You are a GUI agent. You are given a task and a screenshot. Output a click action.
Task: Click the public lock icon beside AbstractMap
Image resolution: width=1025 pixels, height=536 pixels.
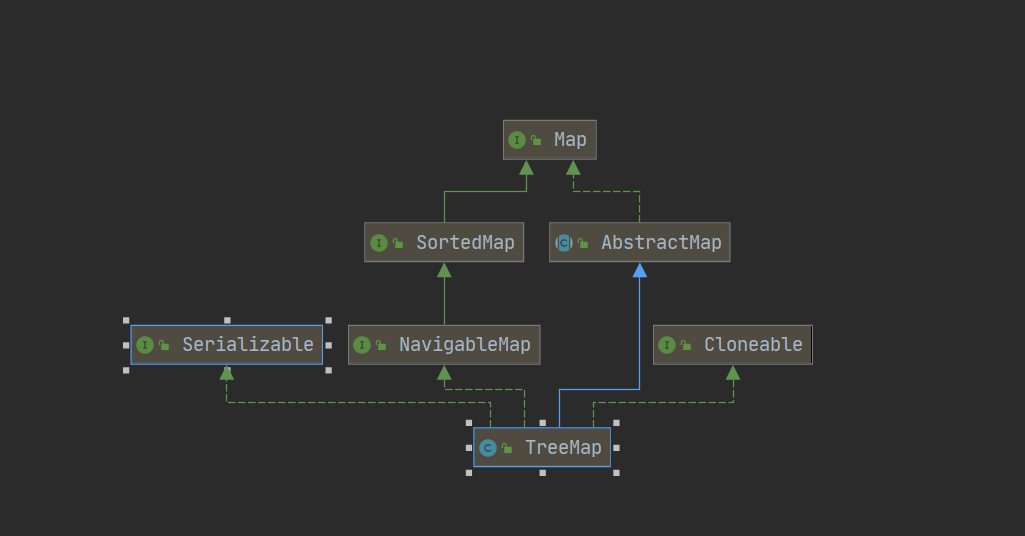[583, 244]
